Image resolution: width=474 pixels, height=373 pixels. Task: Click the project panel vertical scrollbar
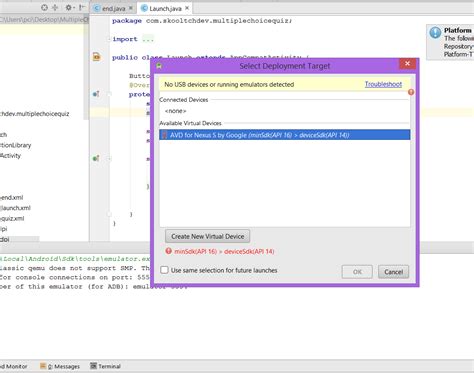click(86, 67)
